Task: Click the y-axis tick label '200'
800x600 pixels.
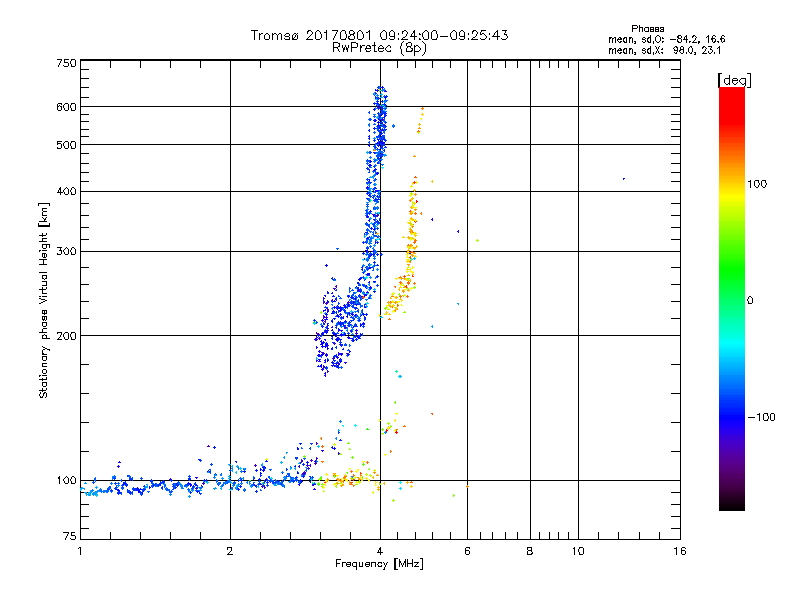Action: tap(66, 336)
